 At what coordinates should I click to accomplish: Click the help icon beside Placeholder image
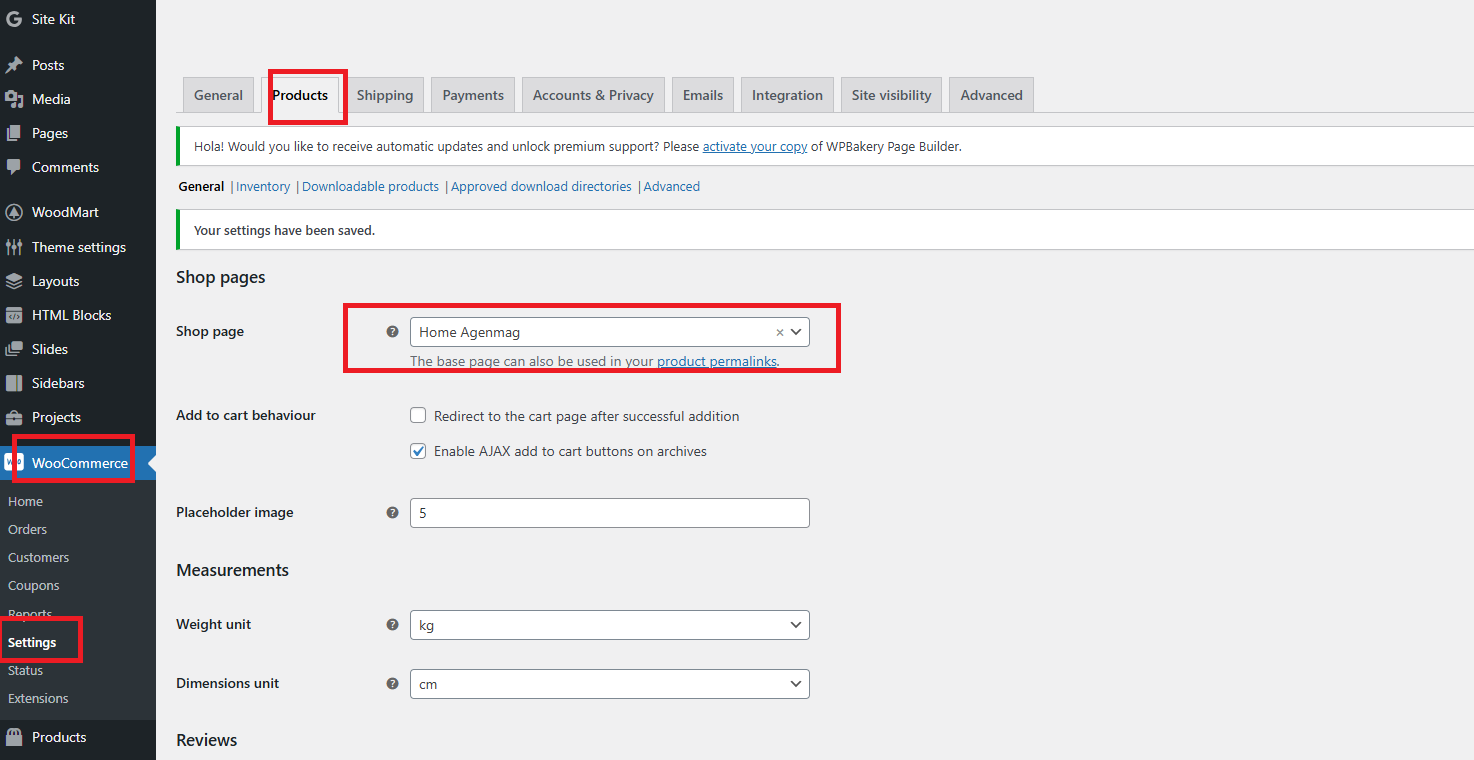393,513
